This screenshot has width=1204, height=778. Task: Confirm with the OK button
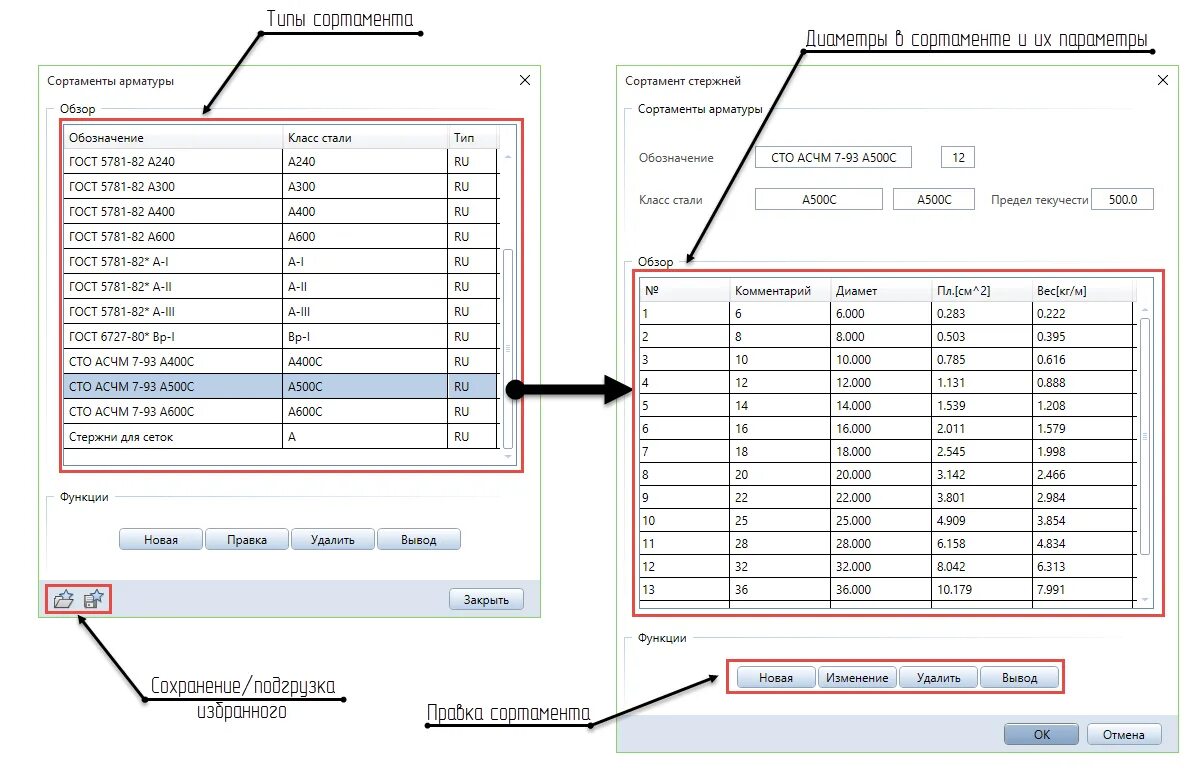click(x=1042, y=735)
